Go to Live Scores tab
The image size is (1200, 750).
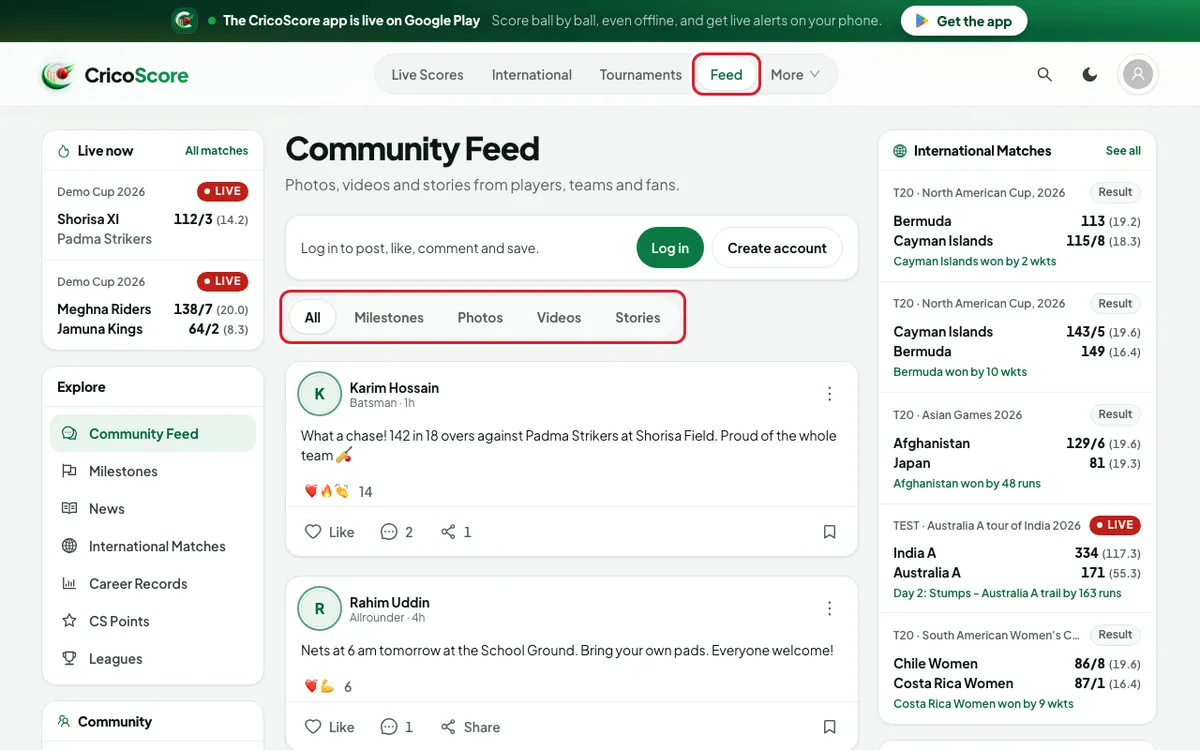427,75
